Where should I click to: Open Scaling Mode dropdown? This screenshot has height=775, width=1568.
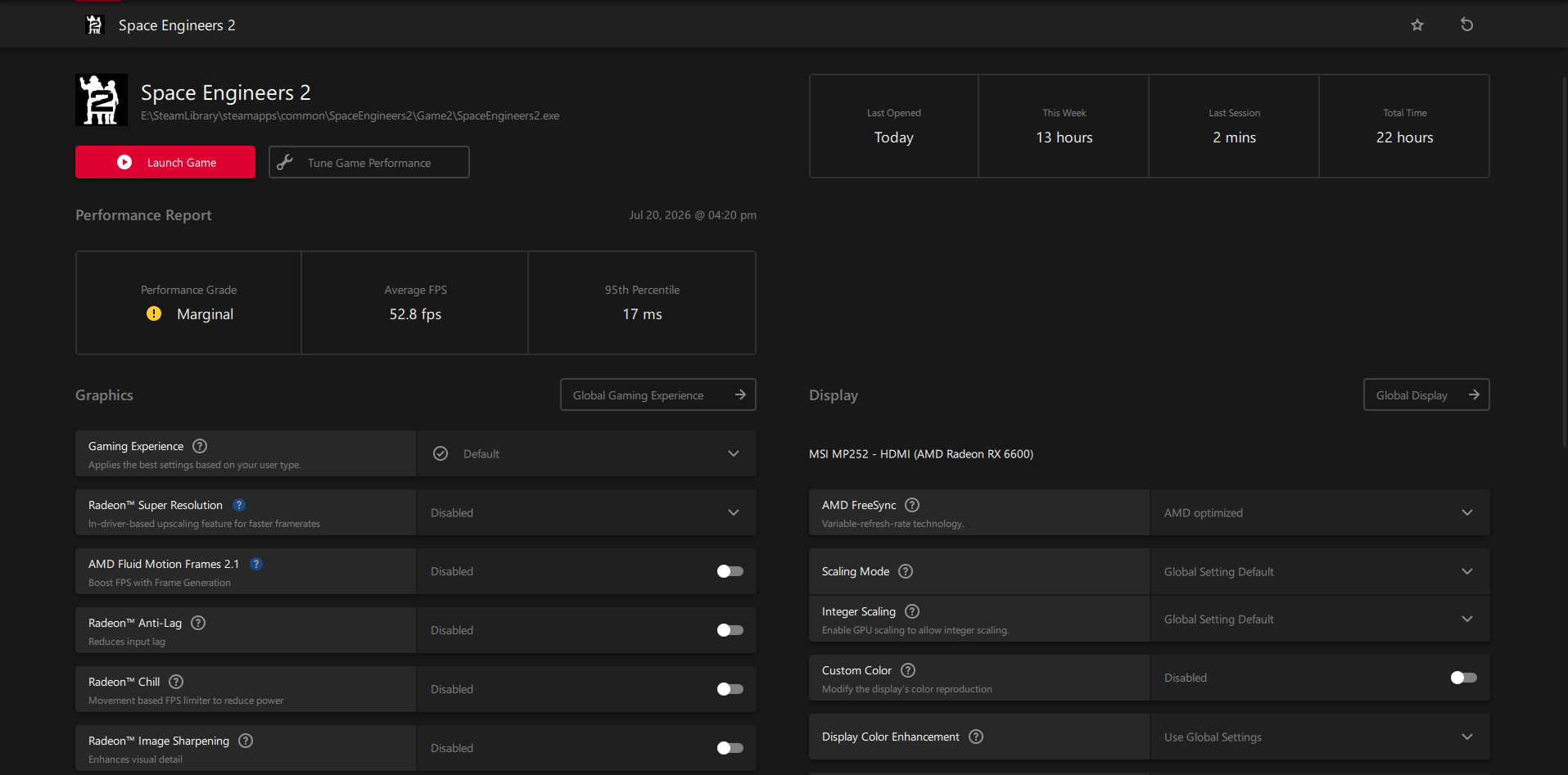coord(1320,571)
